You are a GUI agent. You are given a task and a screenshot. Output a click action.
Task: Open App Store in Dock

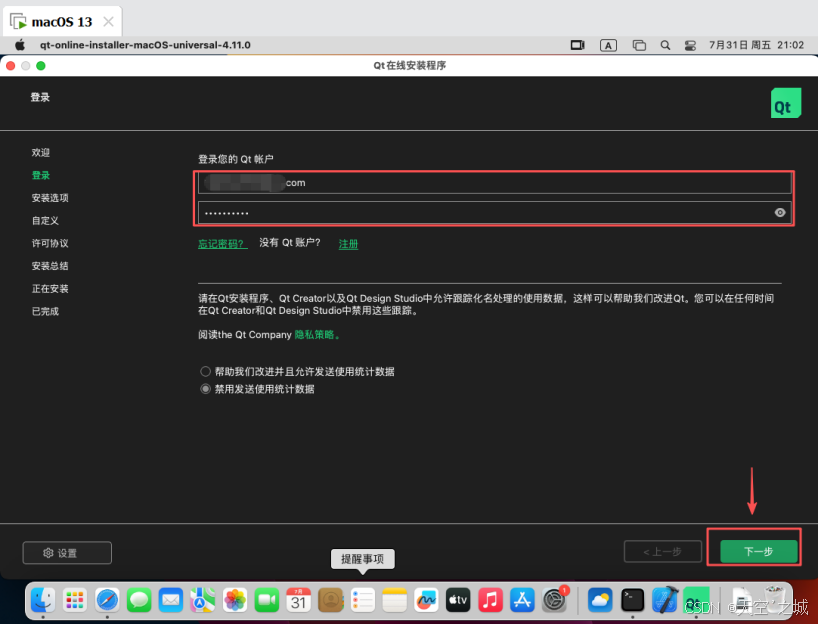coord(522,600)
